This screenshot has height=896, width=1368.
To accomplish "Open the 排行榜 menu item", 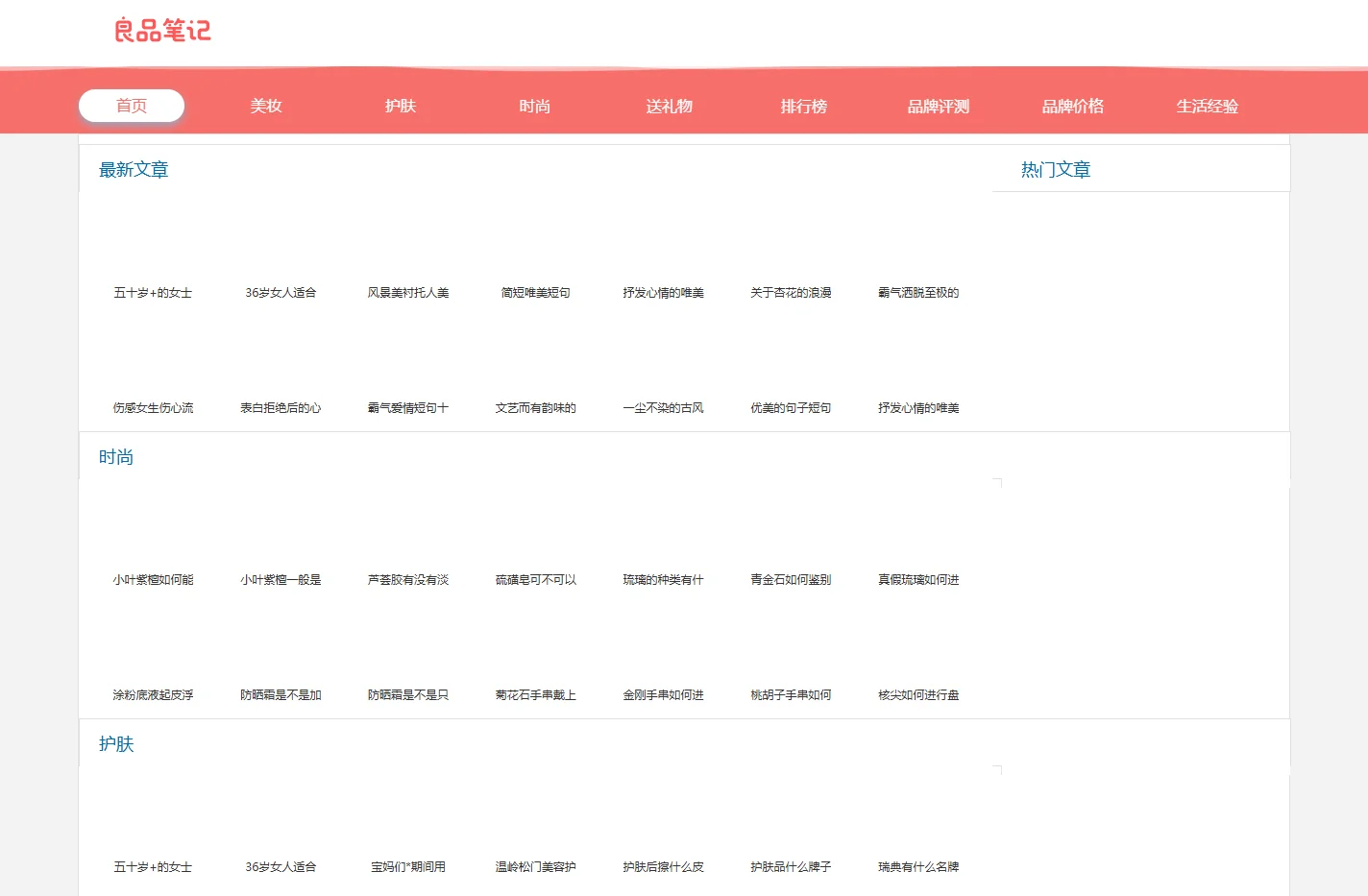I will pyautogui.click(x=804, y=106).
